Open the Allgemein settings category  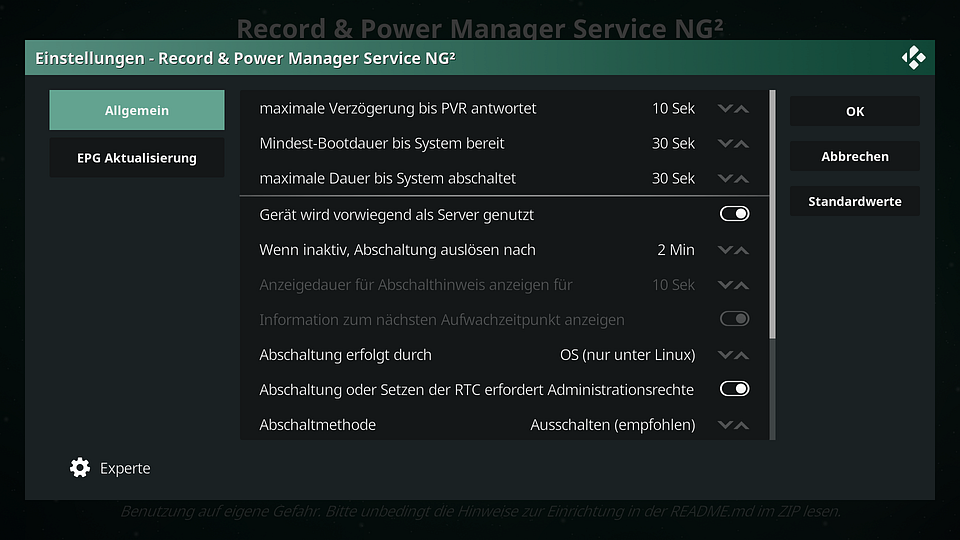137,110
